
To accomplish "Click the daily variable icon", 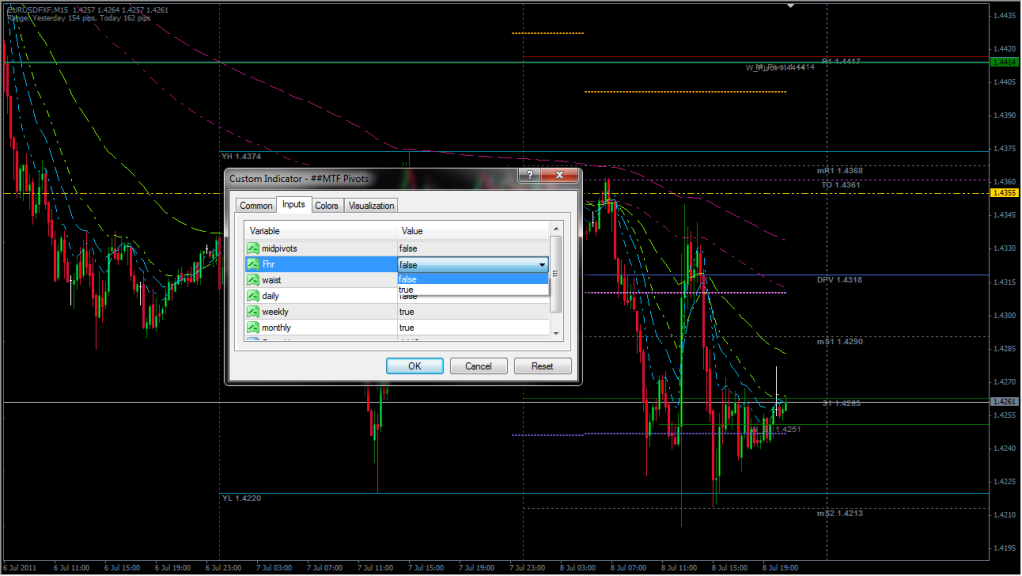I will 253,296.
